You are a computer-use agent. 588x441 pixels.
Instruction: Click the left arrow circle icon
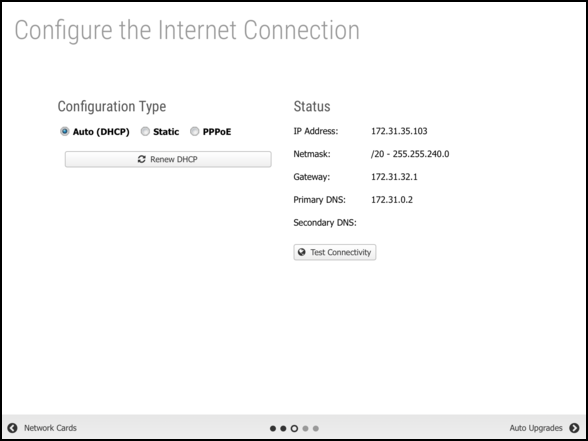point(12,428)
